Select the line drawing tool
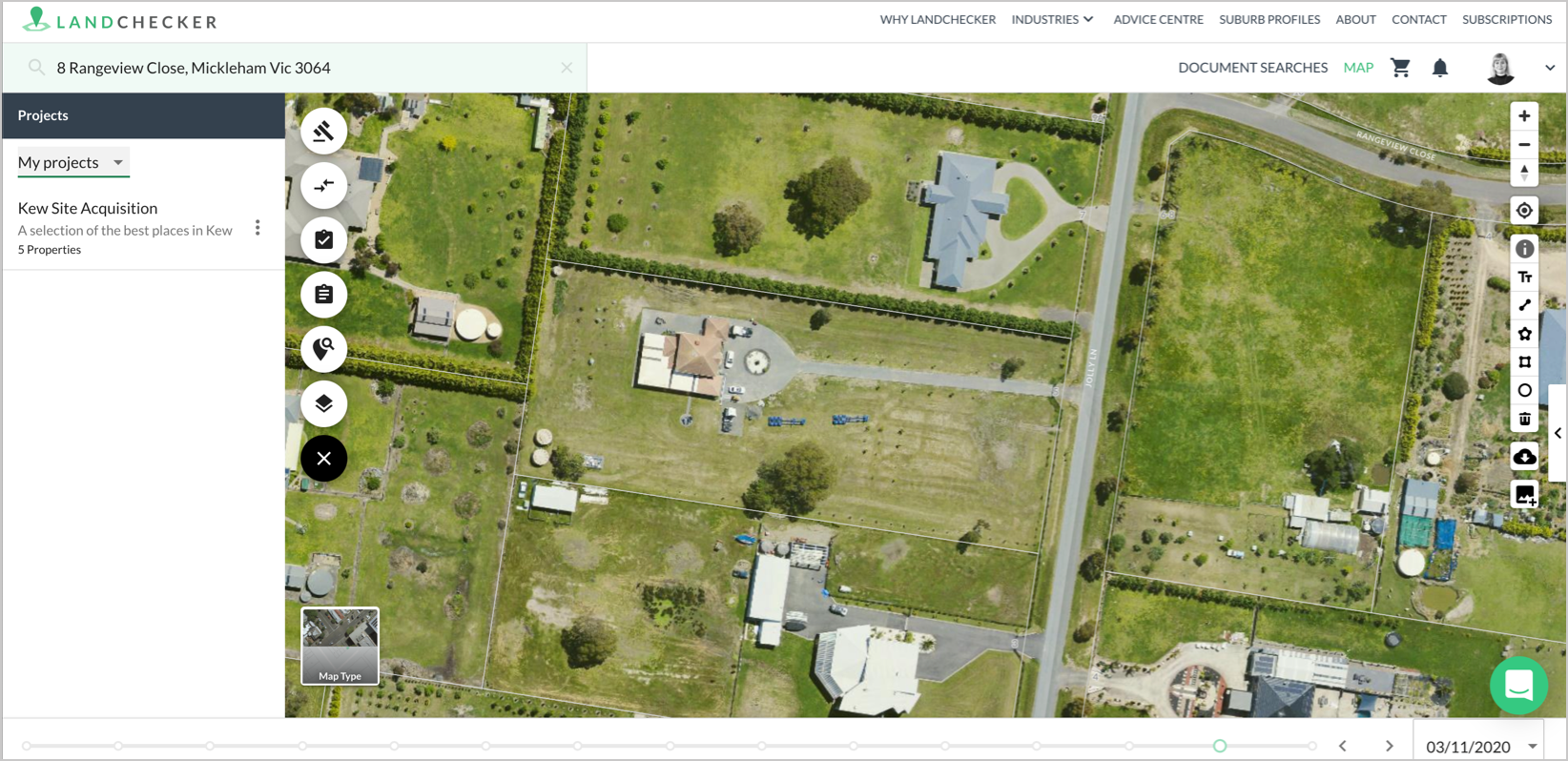1568x761 pixels. coord(1524,305)
